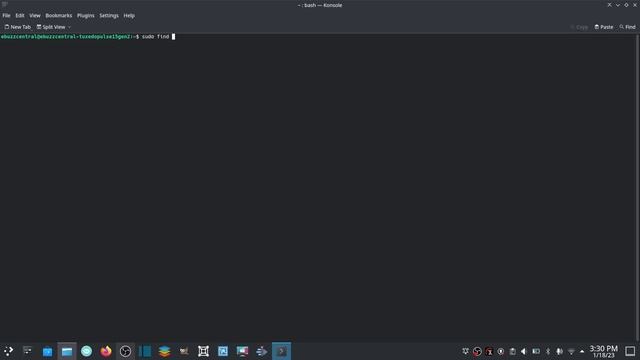Open the teal round app icon in the taskbar
Screen dimensions: 640x360
(87, 351)
